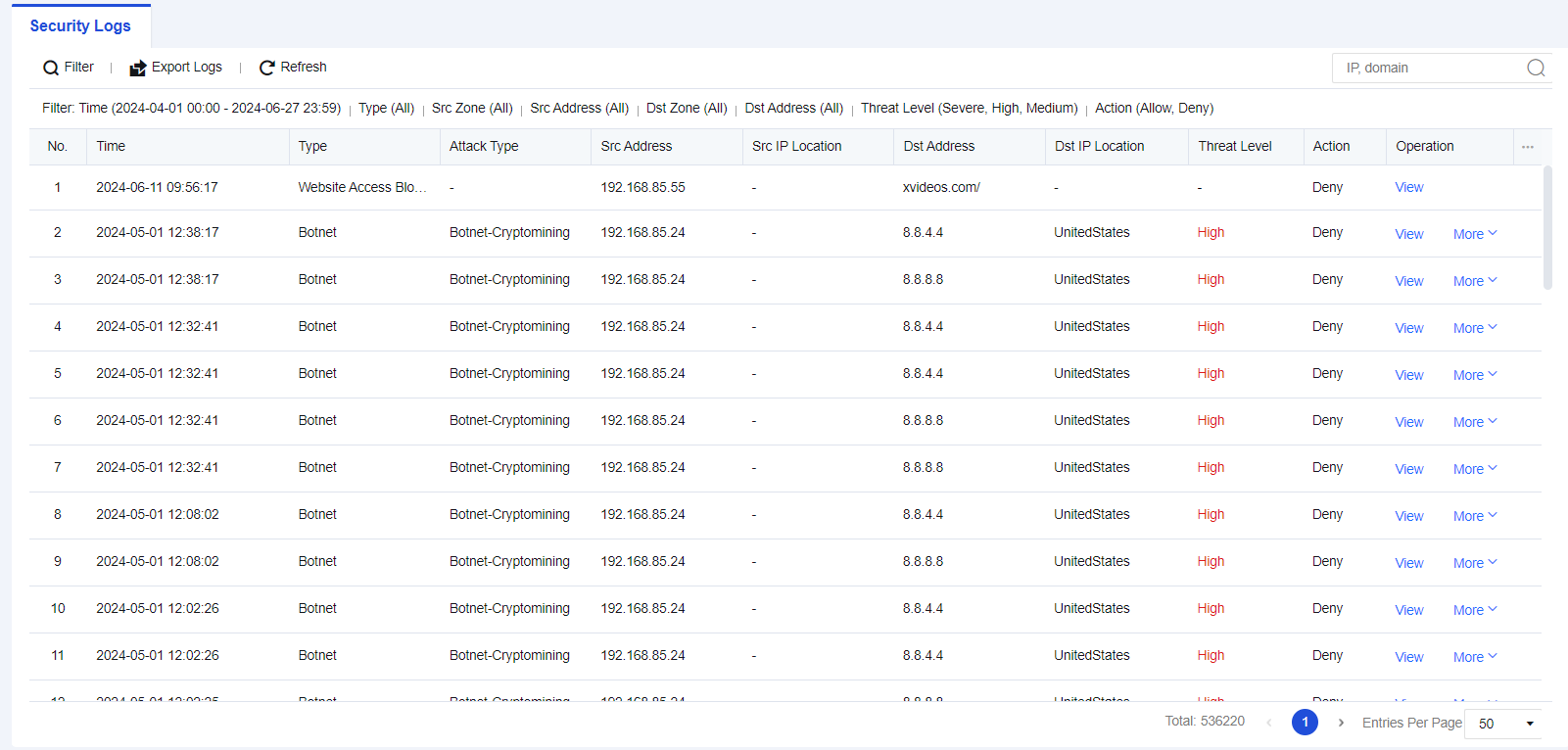Image resolution: width=1568 pixels, height=750 pixels.
Task: Click the Time column header
Action: pyautogui.click(x=111, y=146)
